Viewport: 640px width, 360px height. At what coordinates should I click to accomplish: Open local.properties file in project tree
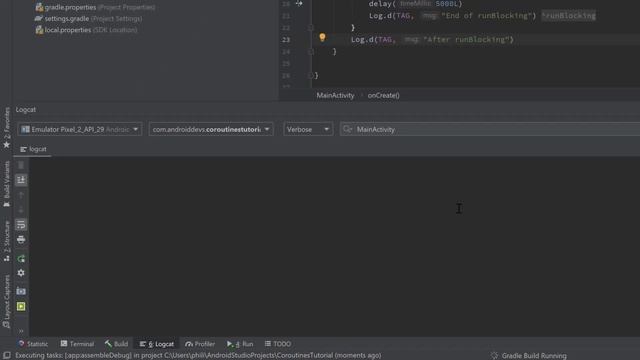68,30
